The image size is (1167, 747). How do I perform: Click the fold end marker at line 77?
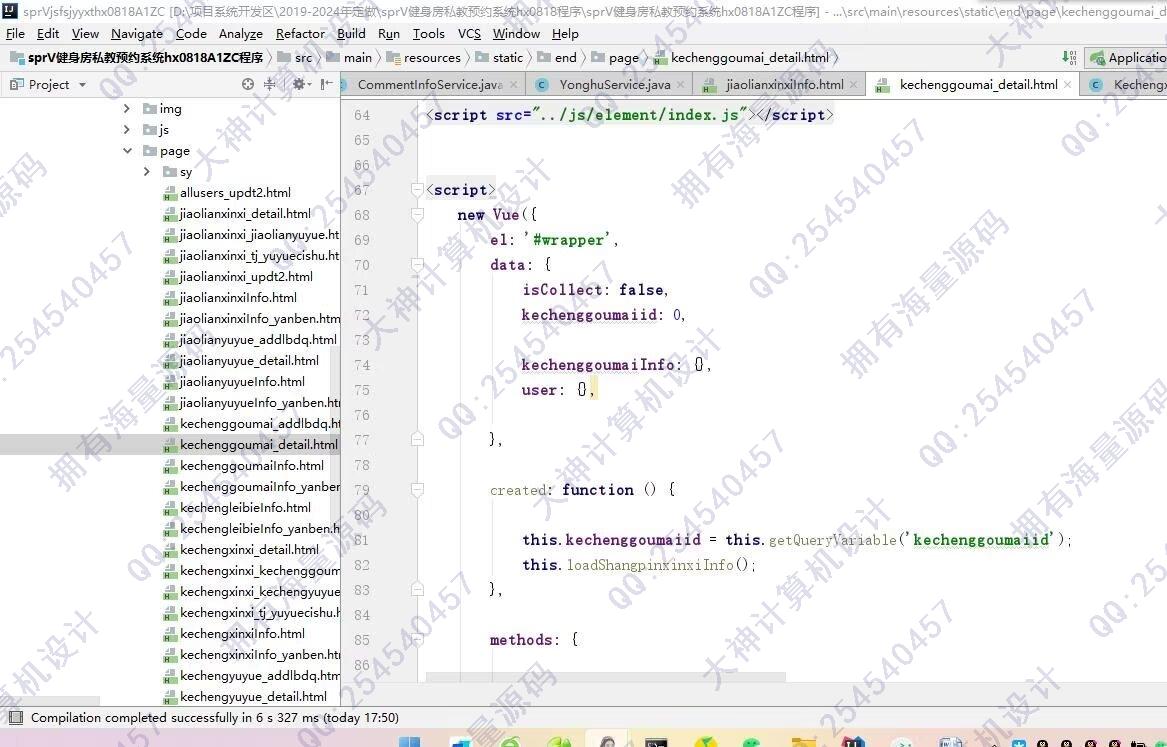coord(418,440)
